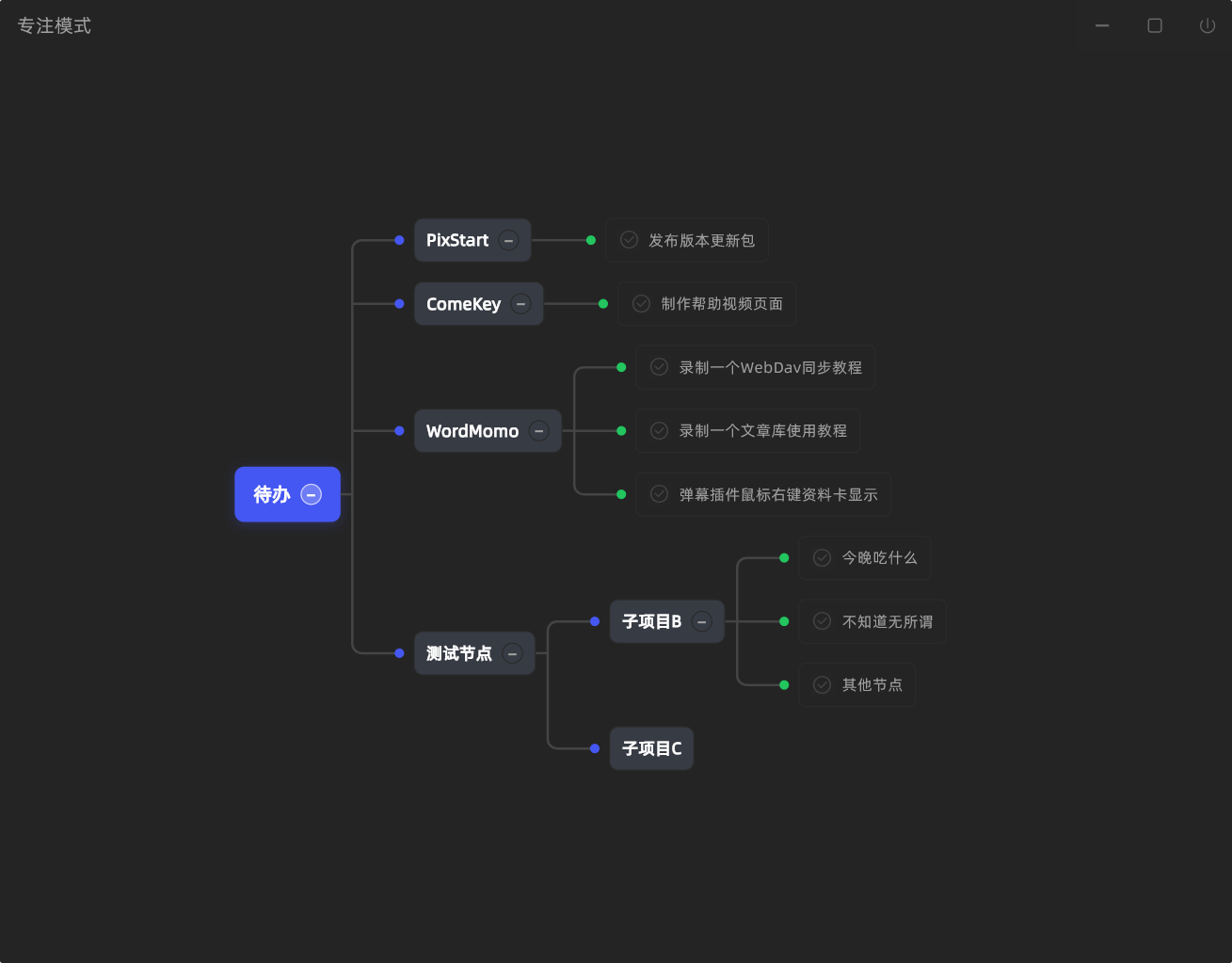Select the 子项目B node label
1232x963 pixels.
pos(651,621)
